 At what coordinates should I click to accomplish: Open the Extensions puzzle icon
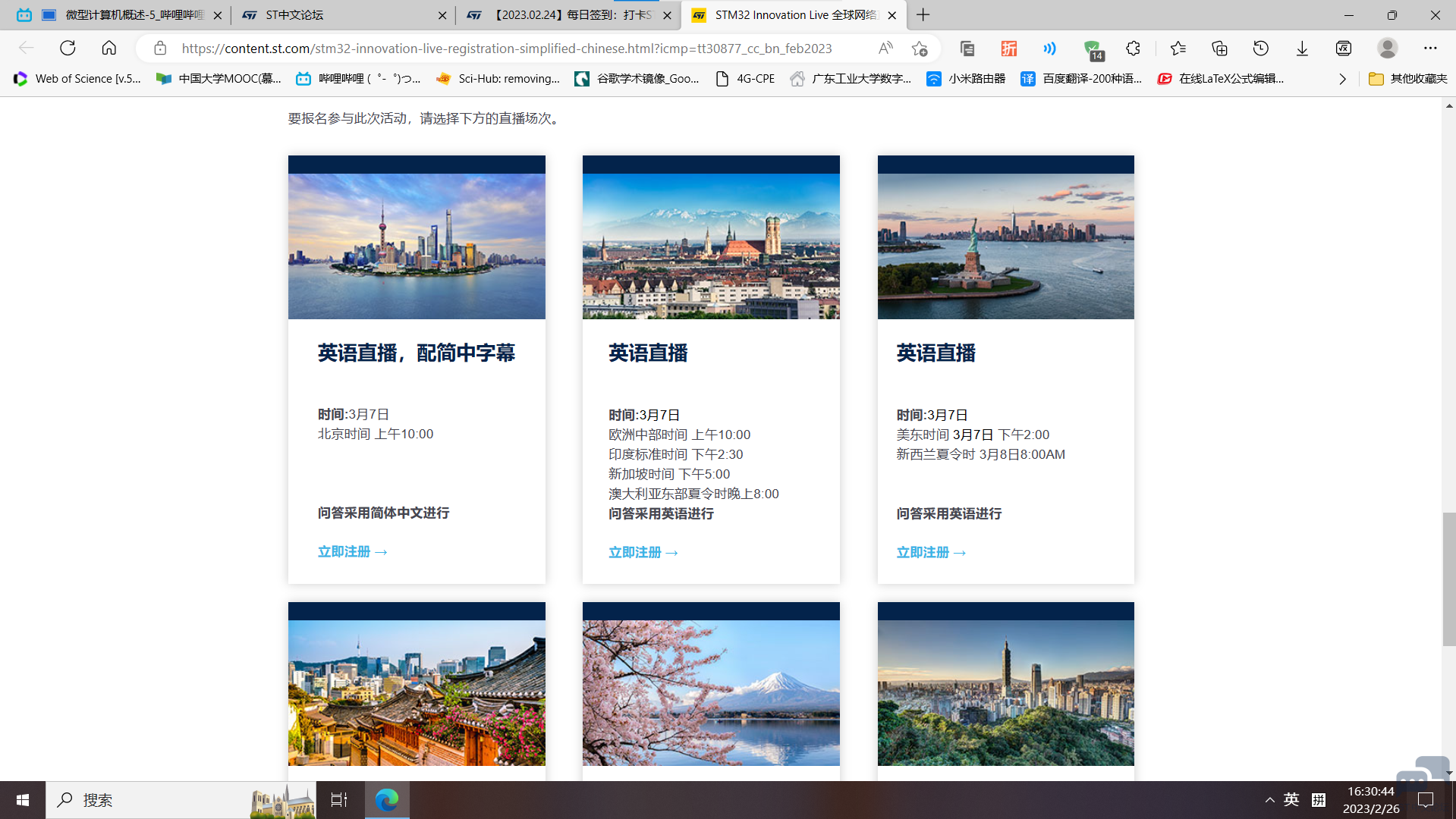(1133, 49)
